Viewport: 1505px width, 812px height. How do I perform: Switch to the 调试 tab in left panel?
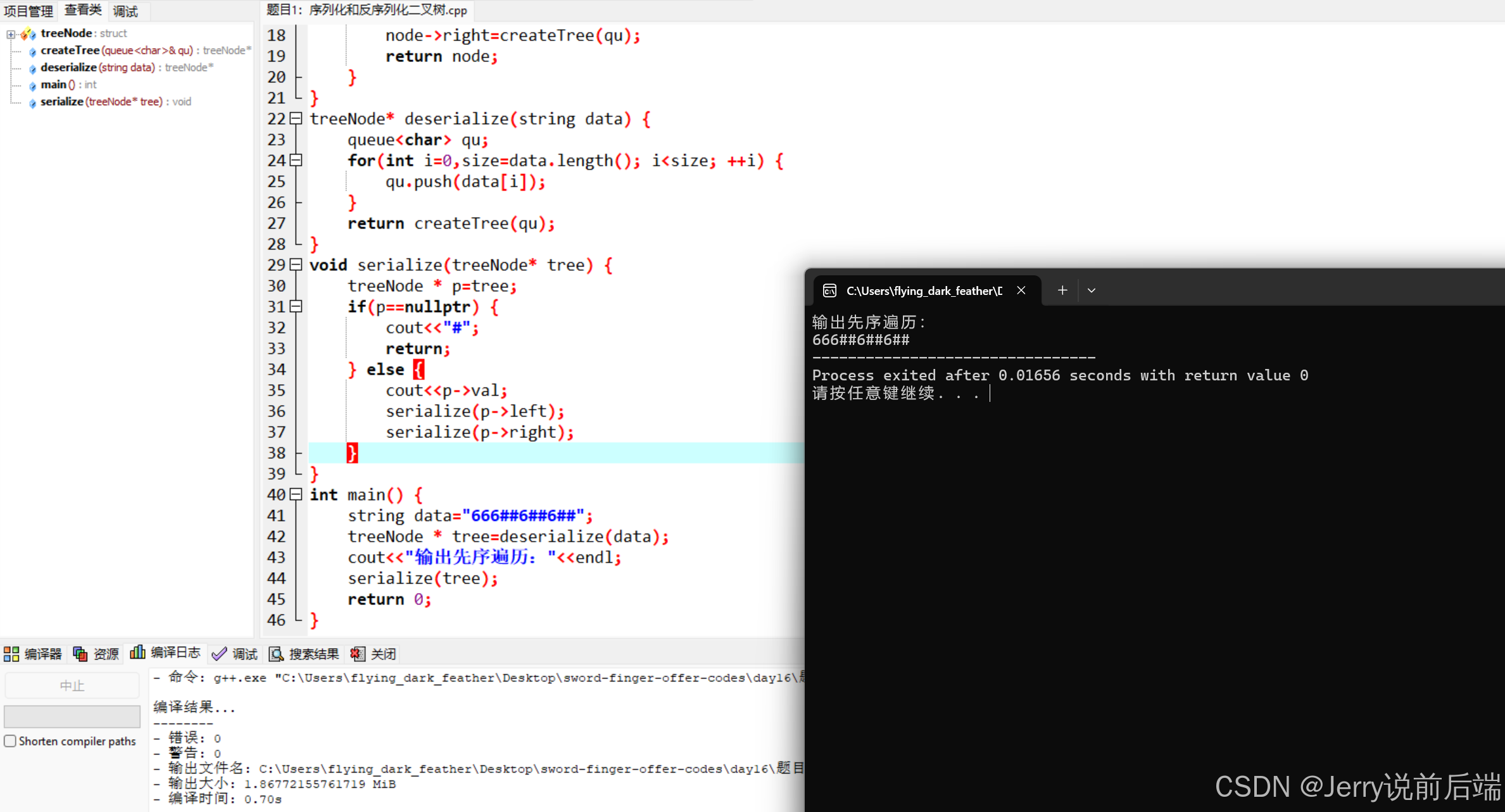[125, 11]
